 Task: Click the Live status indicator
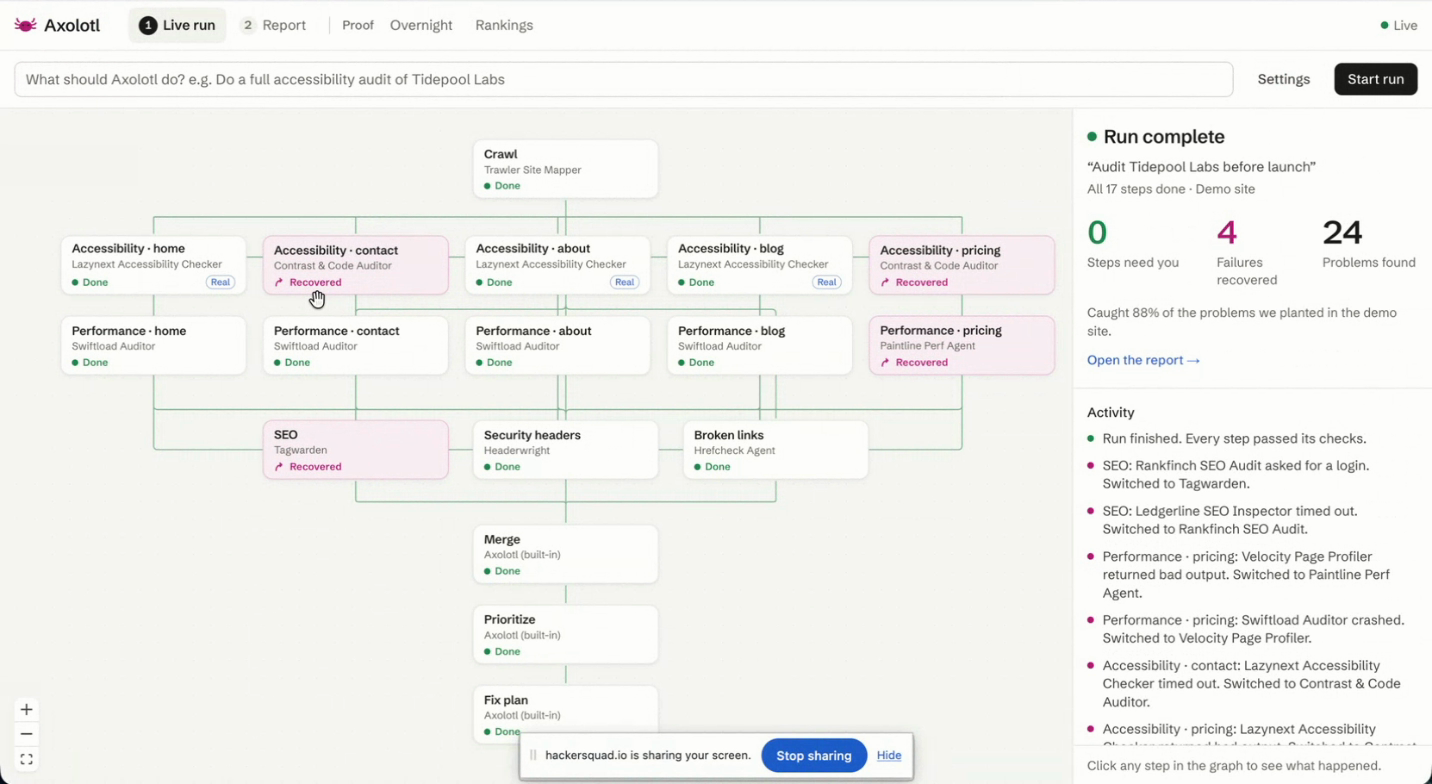click(1399, 25)
